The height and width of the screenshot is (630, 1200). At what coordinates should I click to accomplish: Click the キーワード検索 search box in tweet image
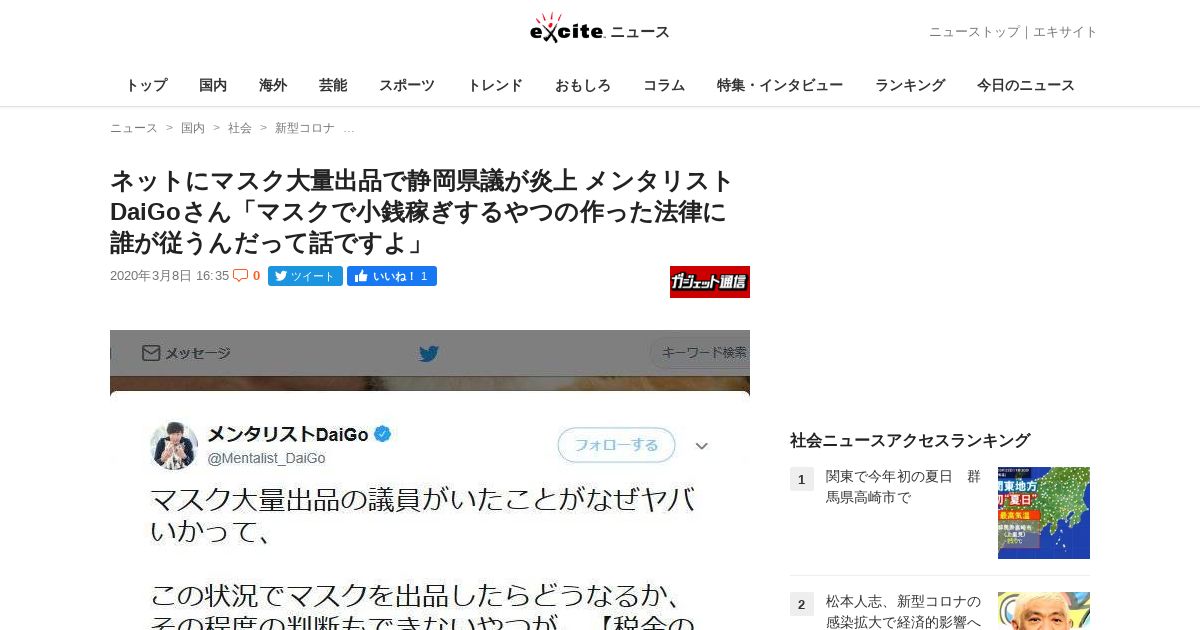pyautogui.click(x=700, y=353)
